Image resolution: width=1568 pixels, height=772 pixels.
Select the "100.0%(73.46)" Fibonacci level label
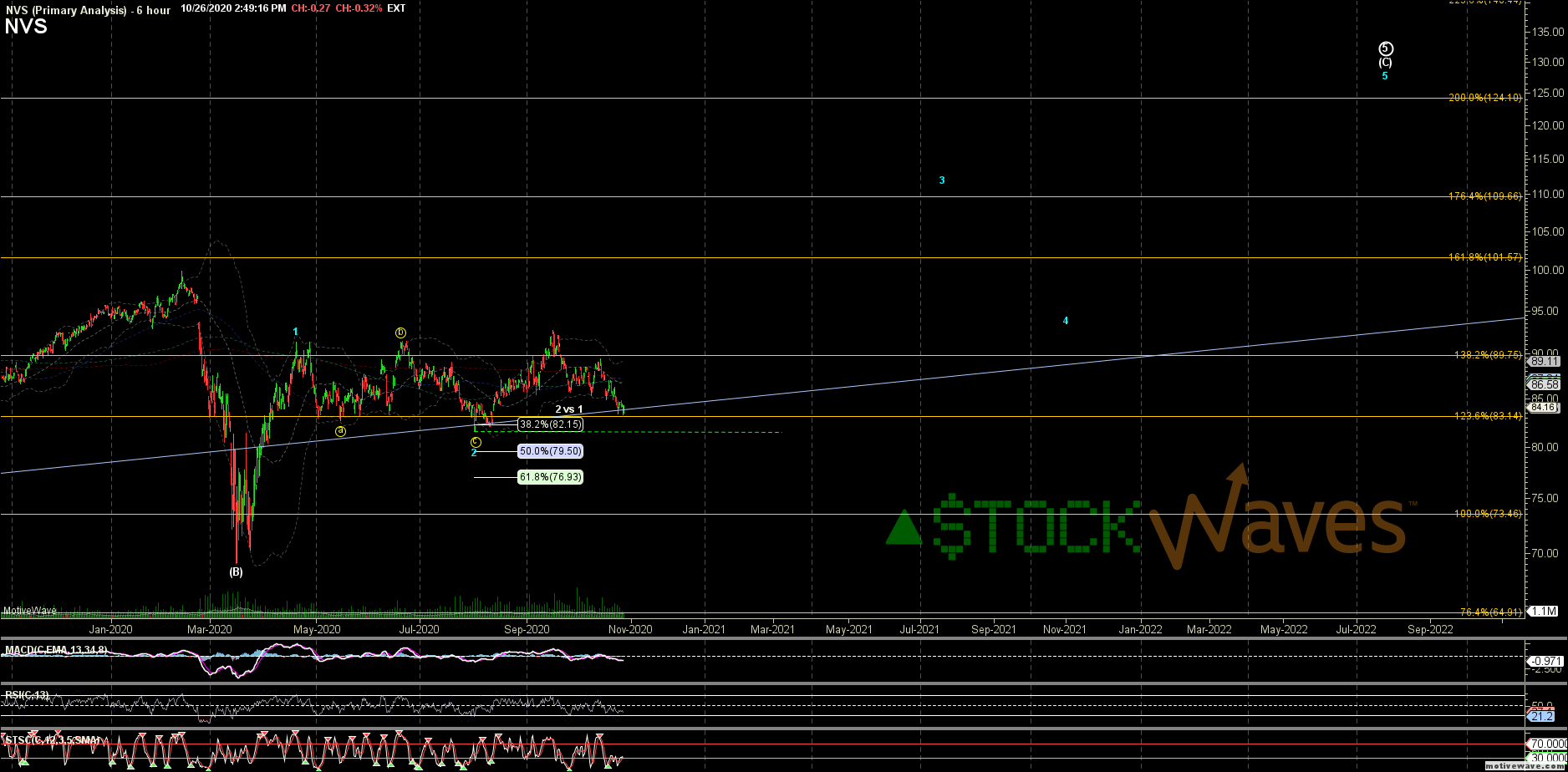pos(1489,514)
